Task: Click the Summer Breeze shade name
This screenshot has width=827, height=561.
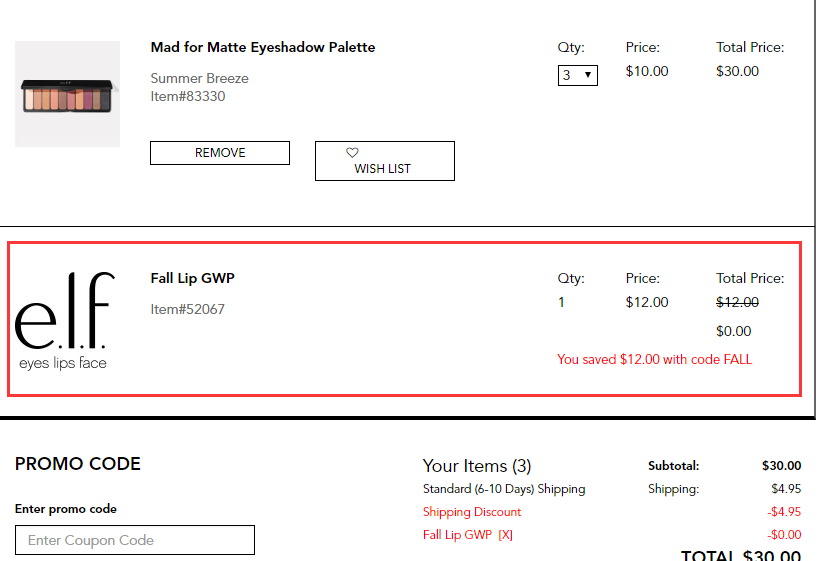Action: [x=199, y=79]
